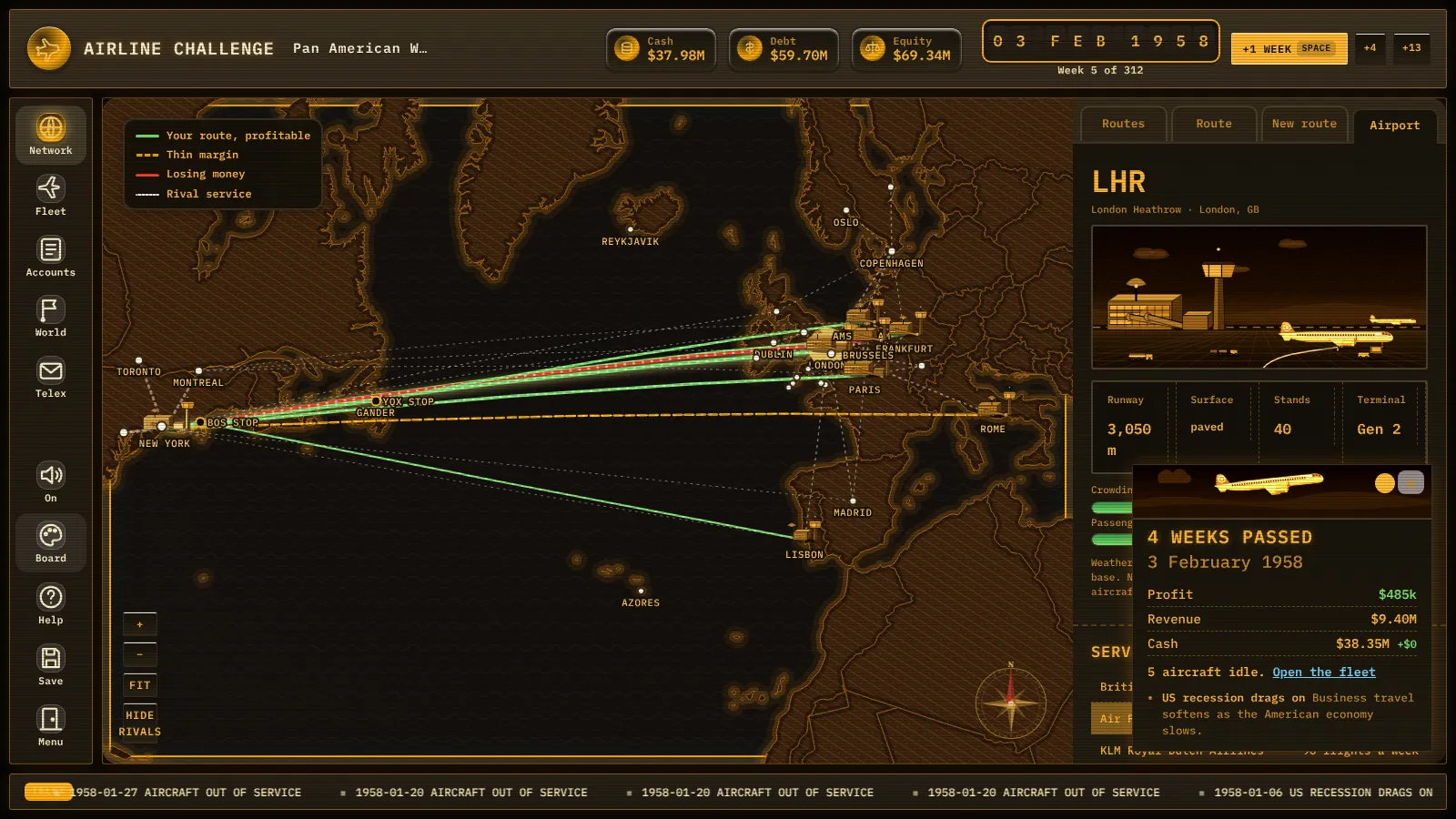This screenshot has width=1456, height=819.
Task: Toggle HIDE RIVALS on the map
Action: [140, 723]
